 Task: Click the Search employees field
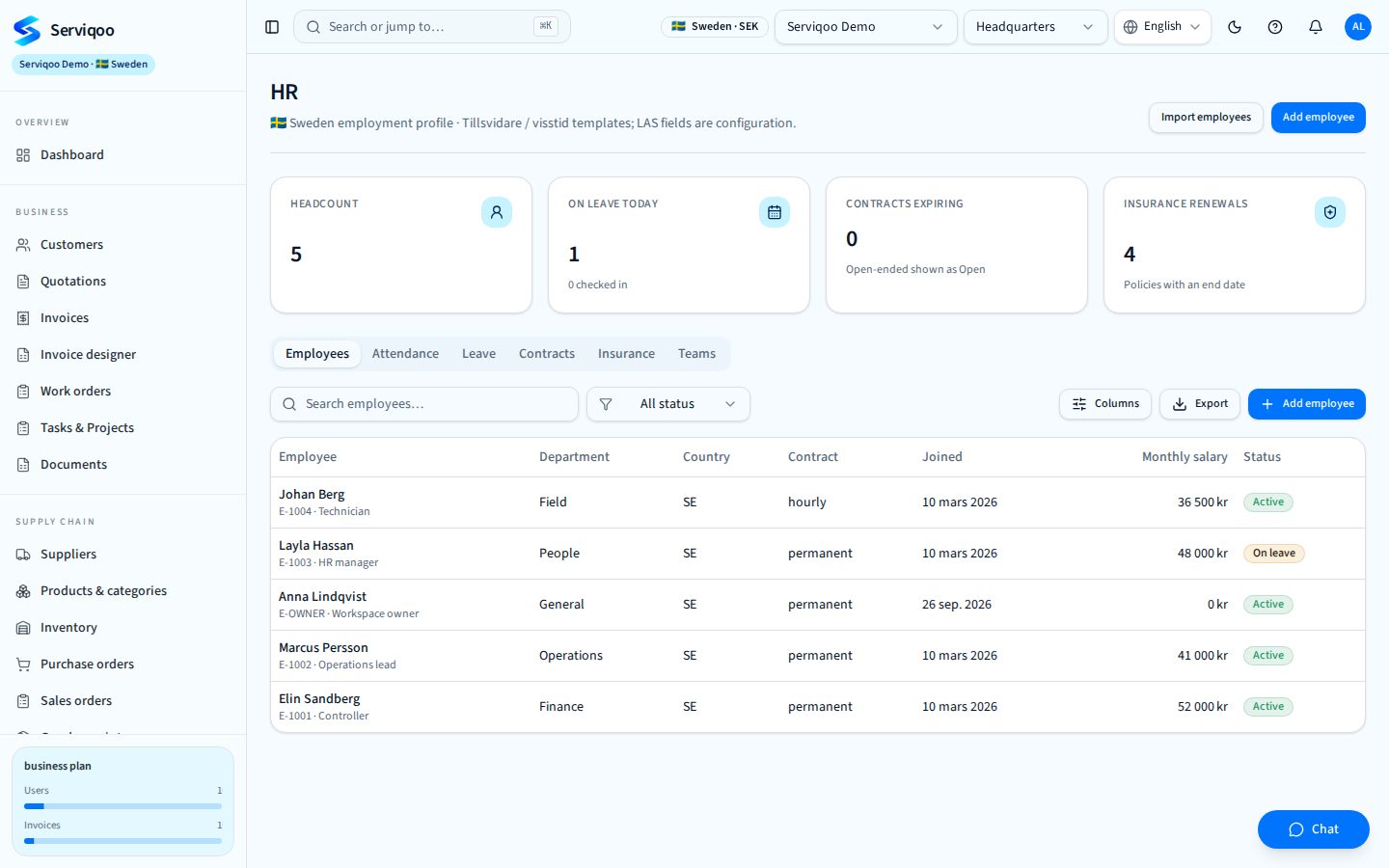424,404
